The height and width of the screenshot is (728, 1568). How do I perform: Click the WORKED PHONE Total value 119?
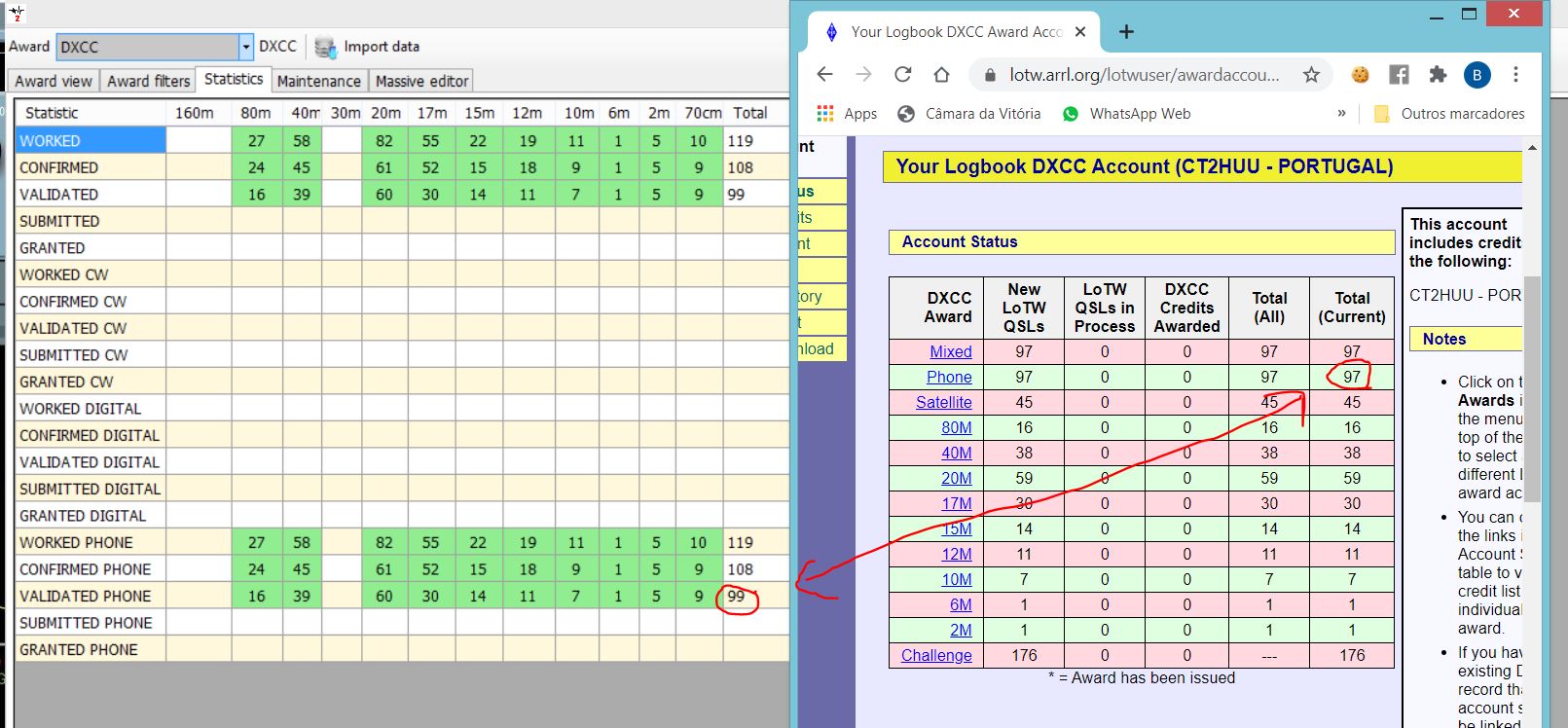coord(741,542)
